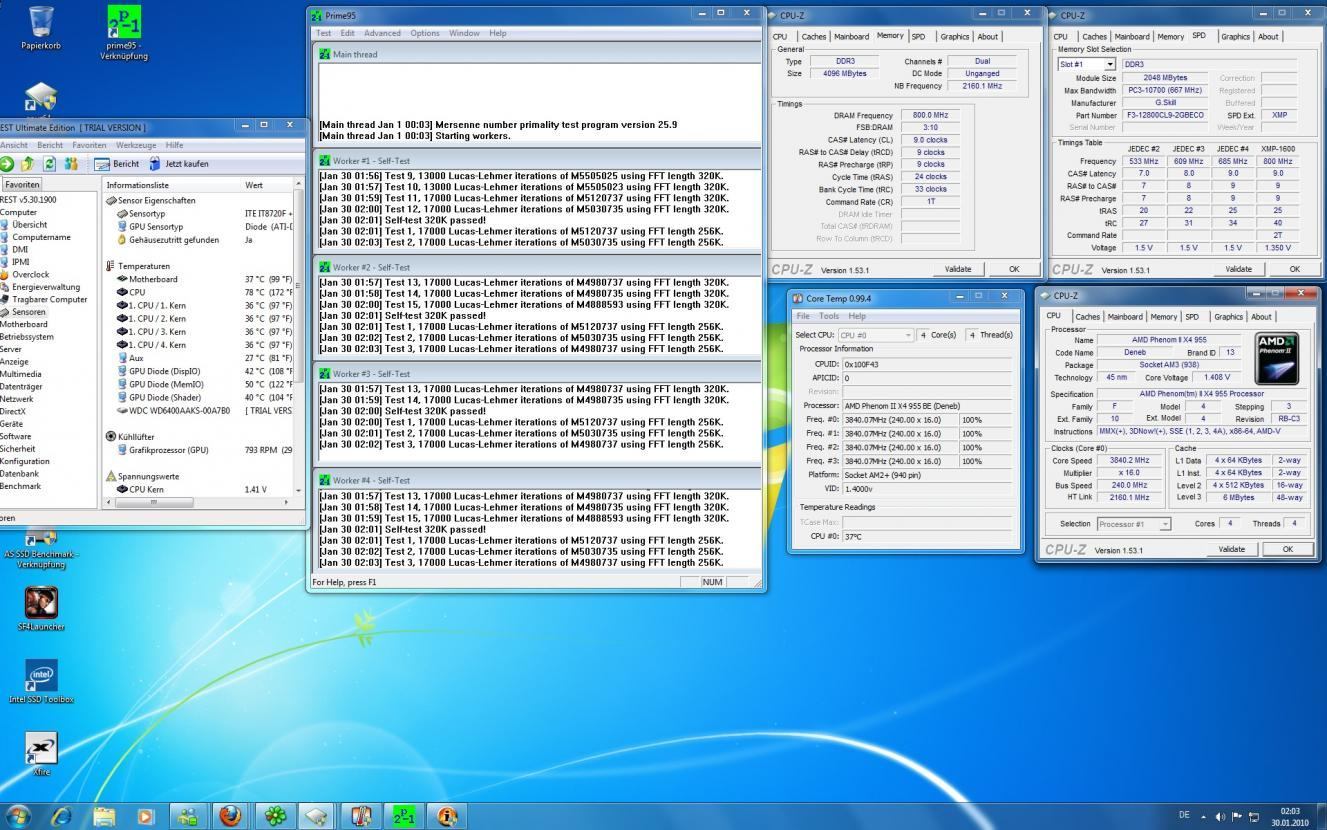
Task: Click the users icon in EVEREST toolbar
Action: click(71, 164)
